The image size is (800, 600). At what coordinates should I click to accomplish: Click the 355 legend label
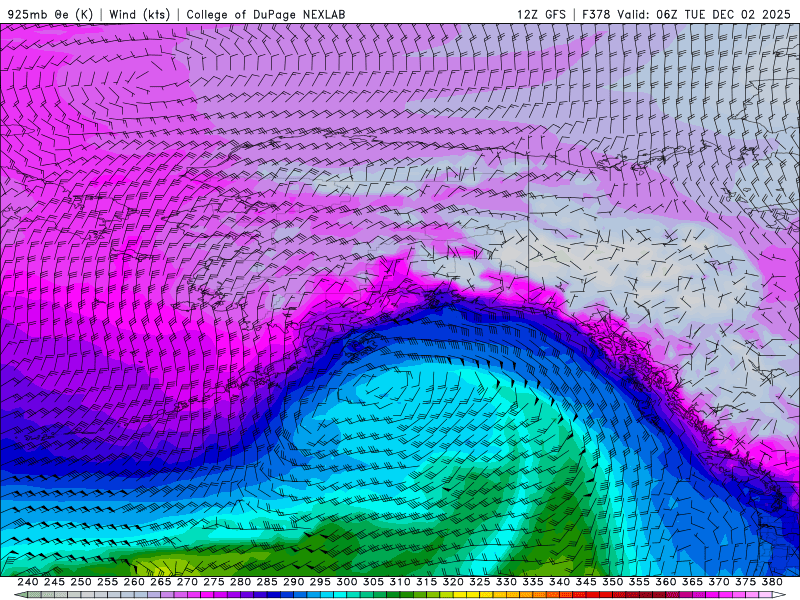click(639, 582)
